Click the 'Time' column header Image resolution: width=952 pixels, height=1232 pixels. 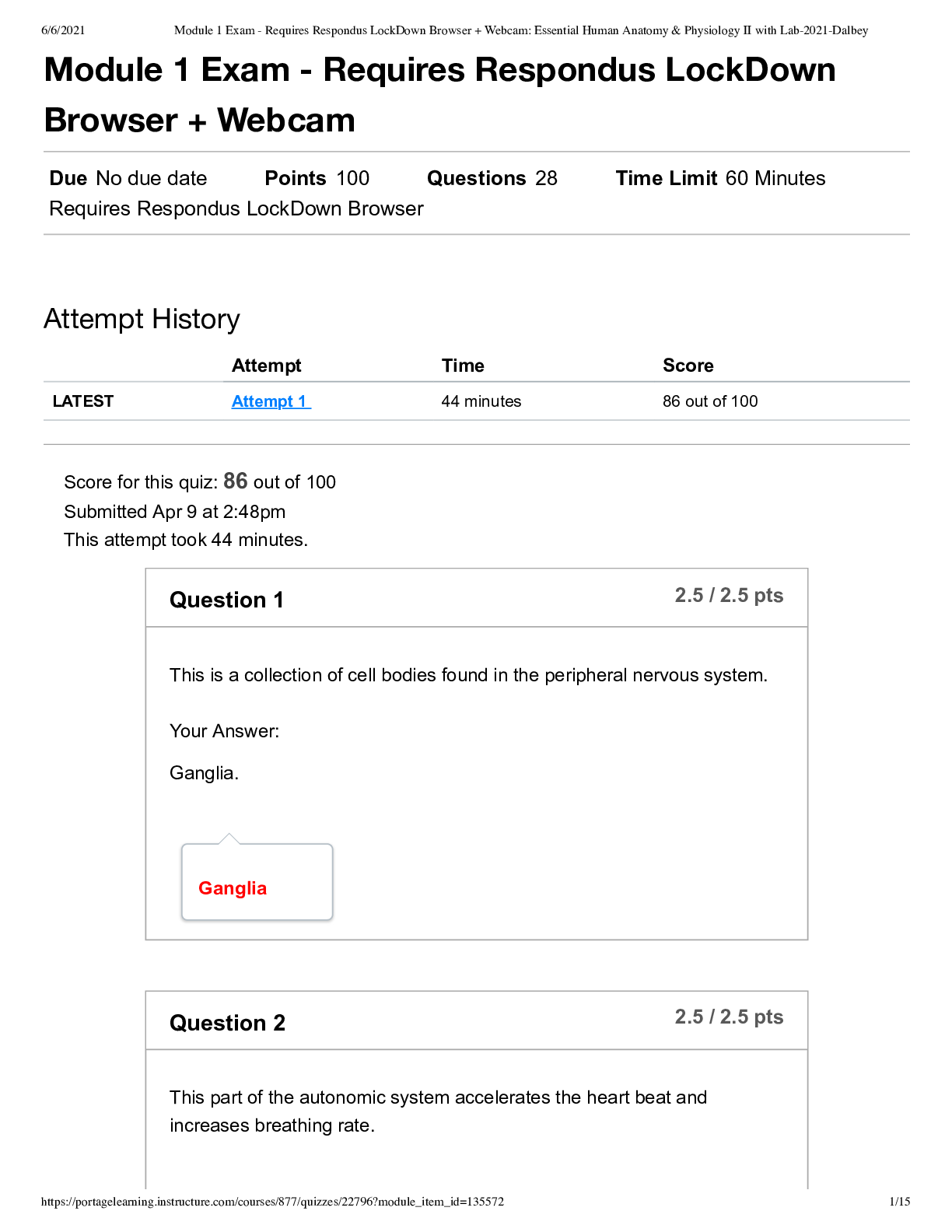click(463, 366)
